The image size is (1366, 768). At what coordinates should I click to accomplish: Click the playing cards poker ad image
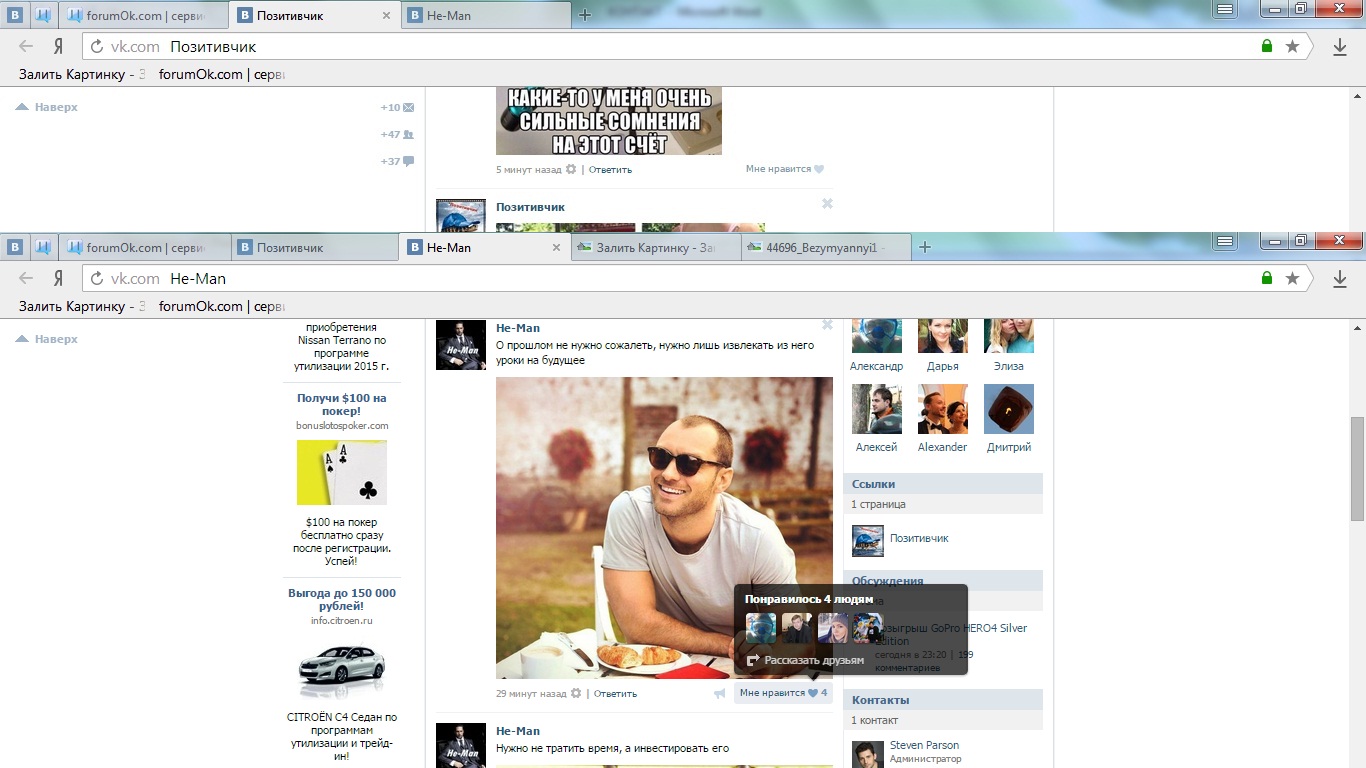[342, 473]
